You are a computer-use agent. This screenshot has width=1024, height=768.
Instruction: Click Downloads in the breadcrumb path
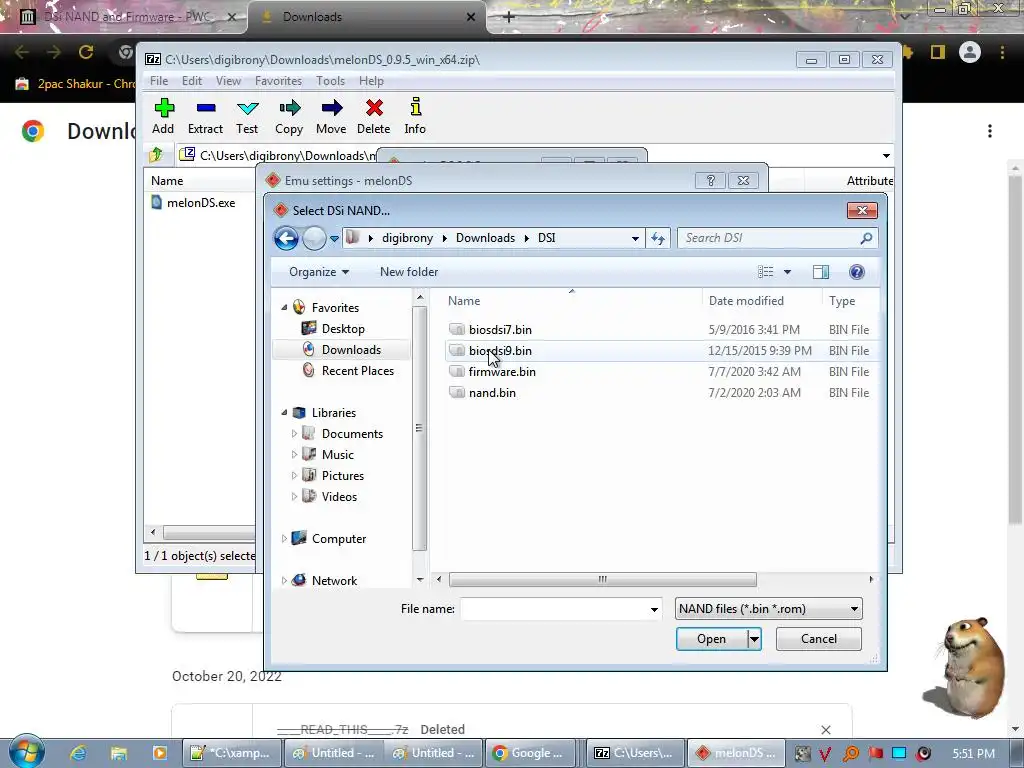coord(485,238)
